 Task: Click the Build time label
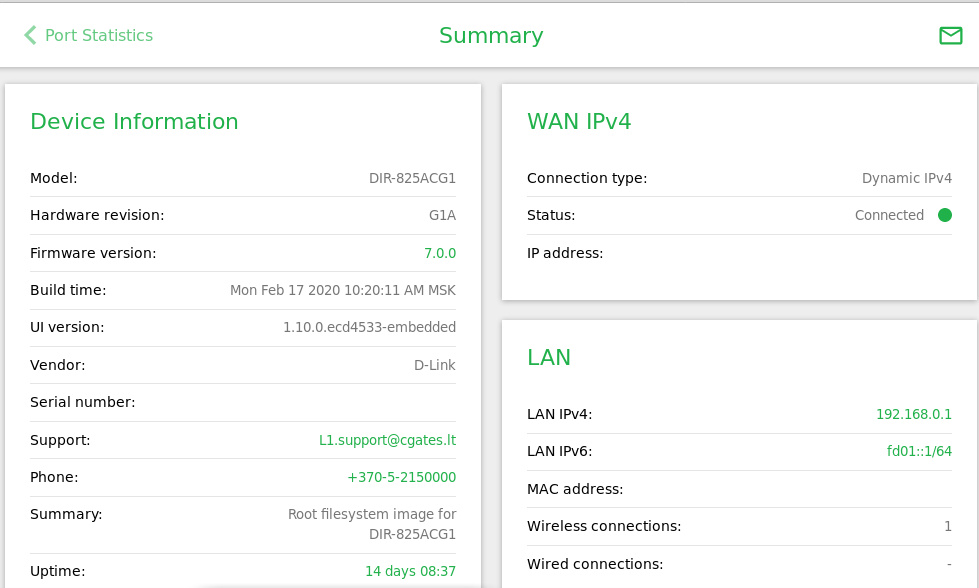(68, 290)
